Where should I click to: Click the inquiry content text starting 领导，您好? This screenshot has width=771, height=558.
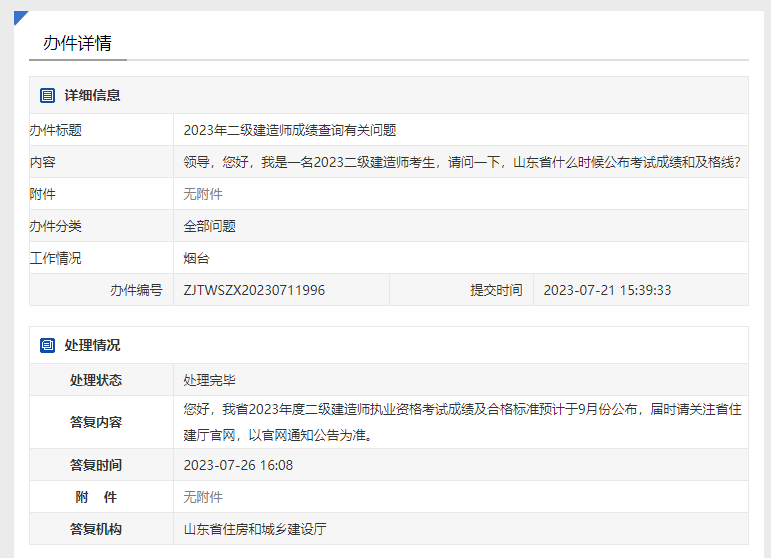pos(461,162)
